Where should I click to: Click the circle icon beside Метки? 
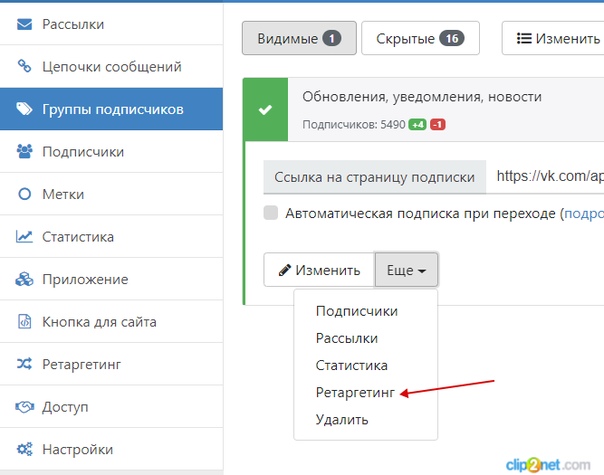coord(24,195)
